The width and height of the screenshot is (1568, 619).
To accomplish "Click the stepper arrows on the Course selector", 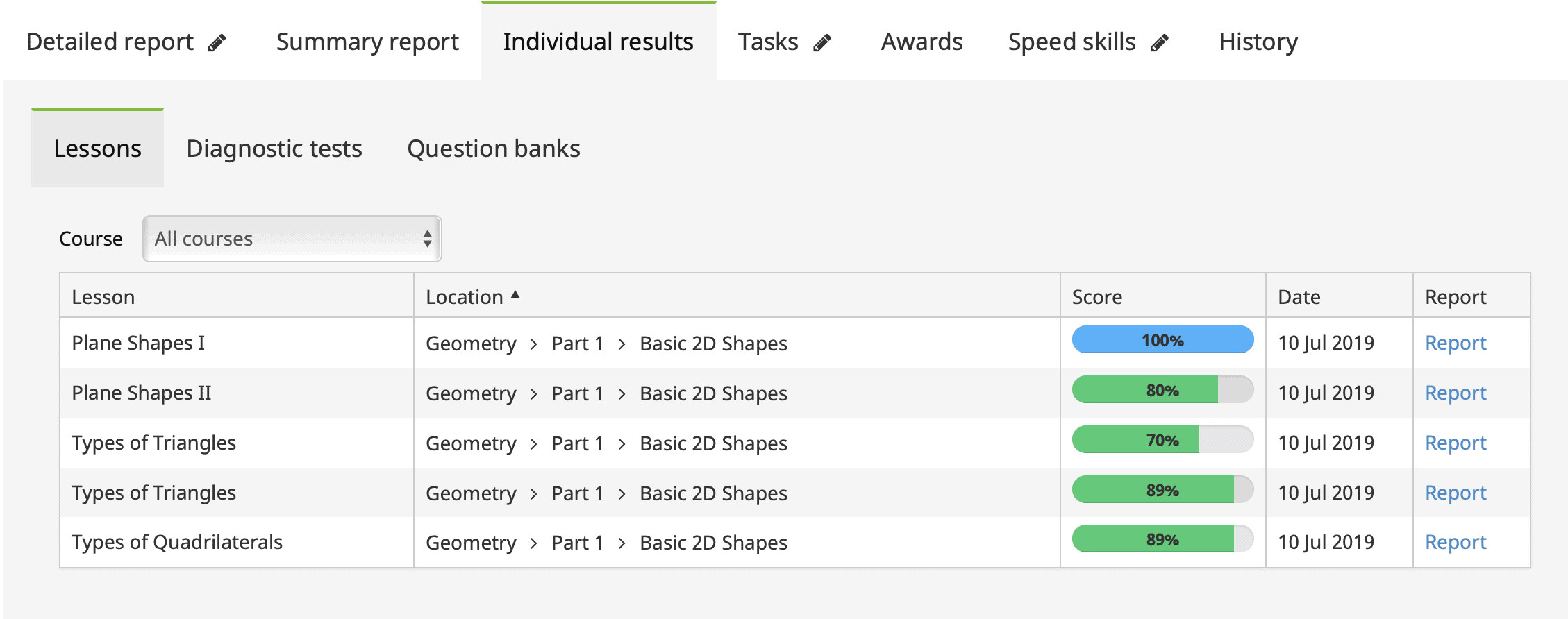I will coord(428,238).
